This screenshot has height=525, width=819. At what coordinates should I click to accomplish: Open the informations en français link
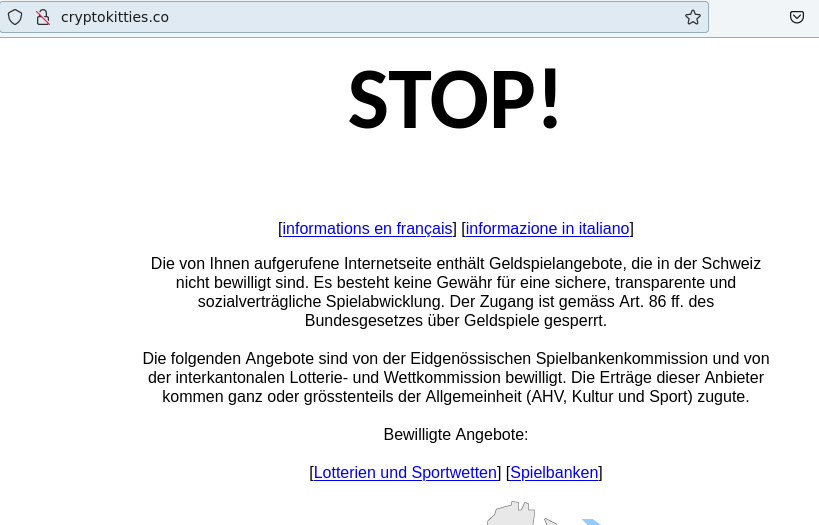(x=367, y=229)
